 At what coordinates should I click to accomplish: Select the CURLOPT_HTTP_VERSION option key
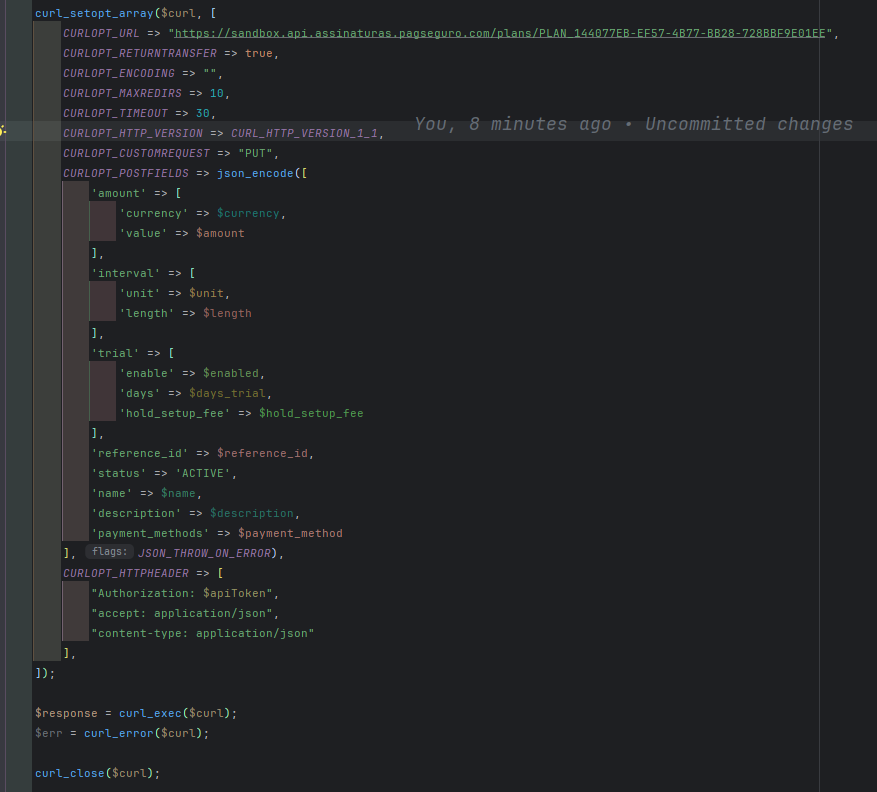click(x=133, y=133)
